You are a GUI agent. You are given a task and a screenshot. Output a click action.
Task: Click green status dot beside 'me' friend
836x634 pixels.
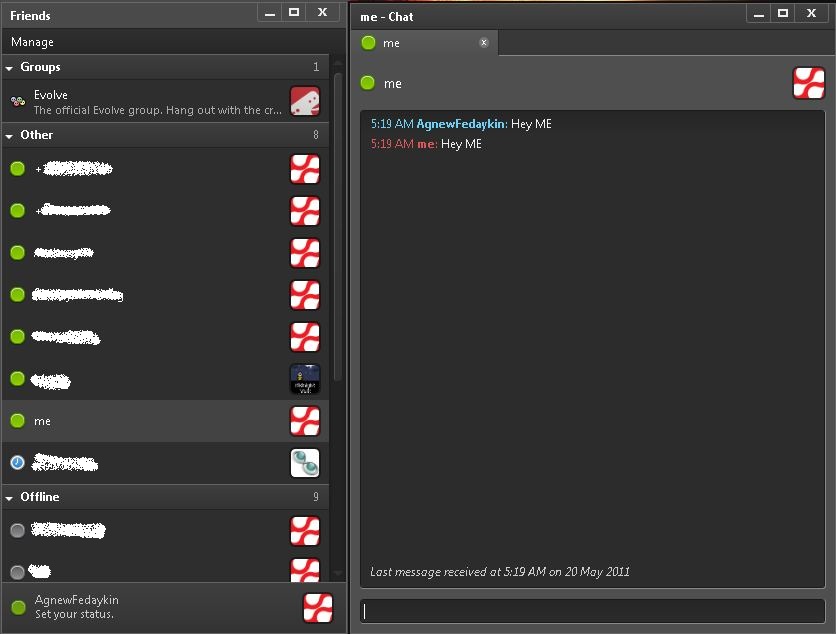(17, 421)
